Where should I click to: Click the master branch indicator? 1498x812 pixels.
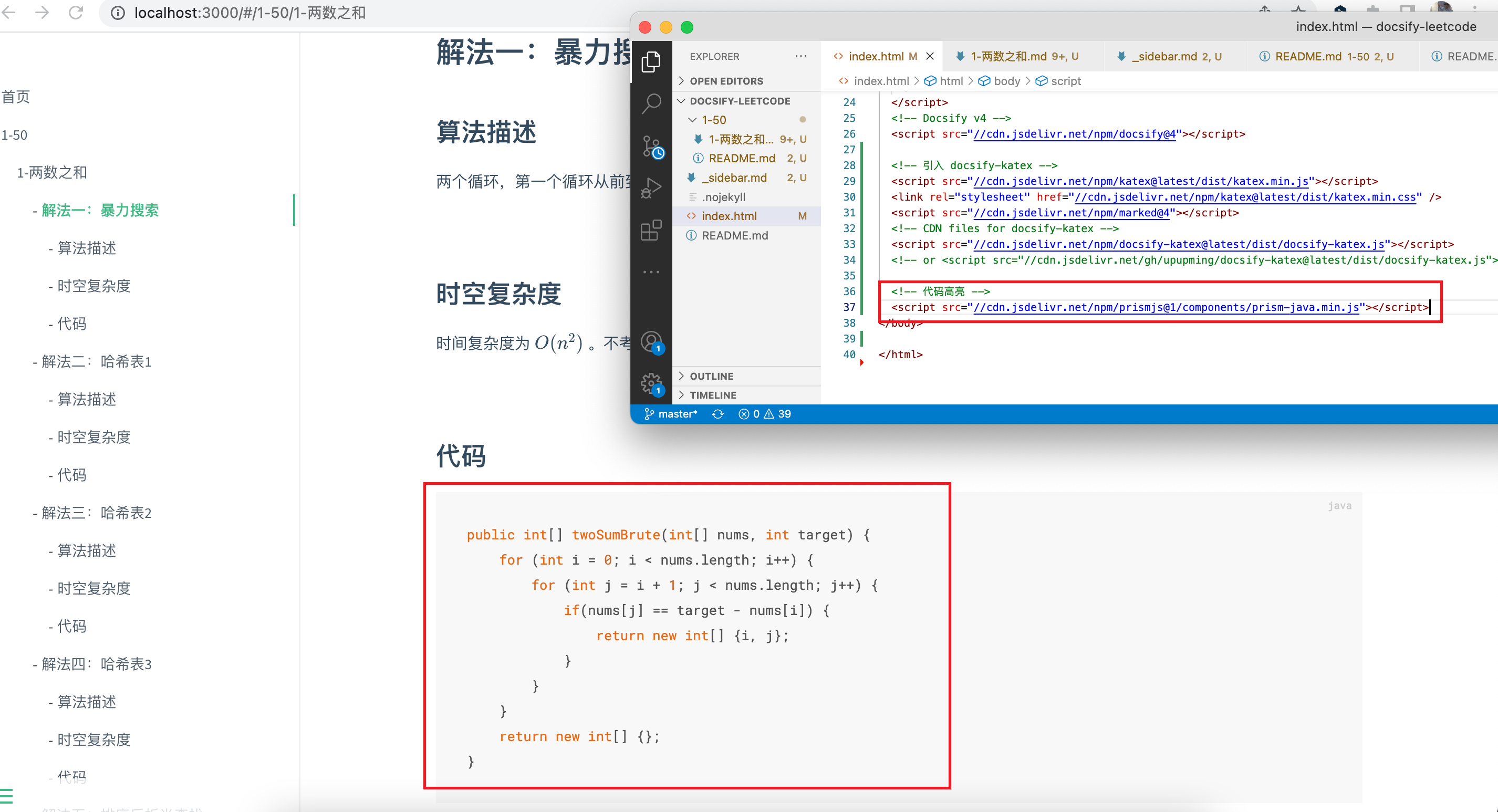[671, 413]
